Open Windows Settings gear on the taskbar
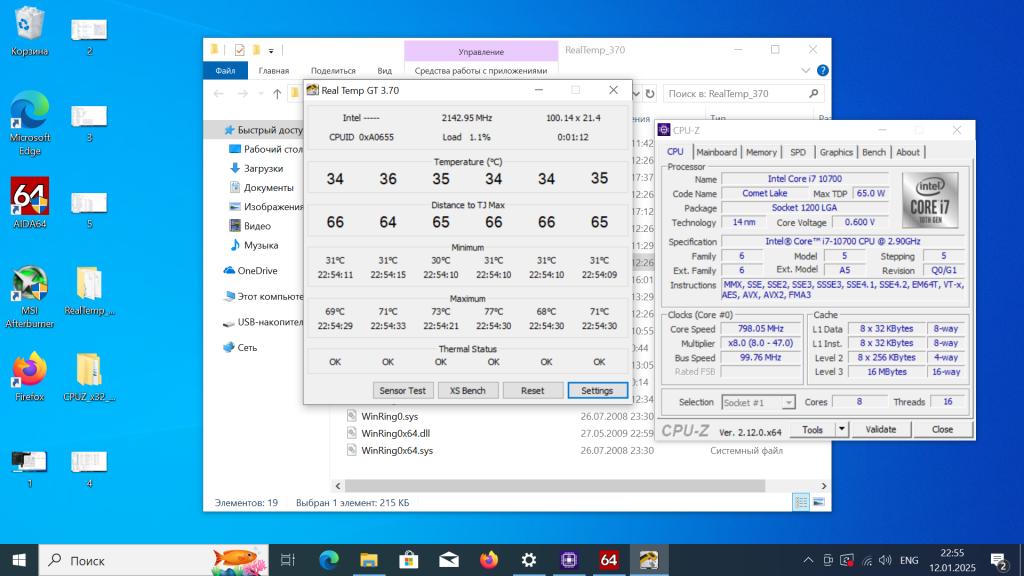Viewport: 1024px width, 576px height. (x=528, y=560)
